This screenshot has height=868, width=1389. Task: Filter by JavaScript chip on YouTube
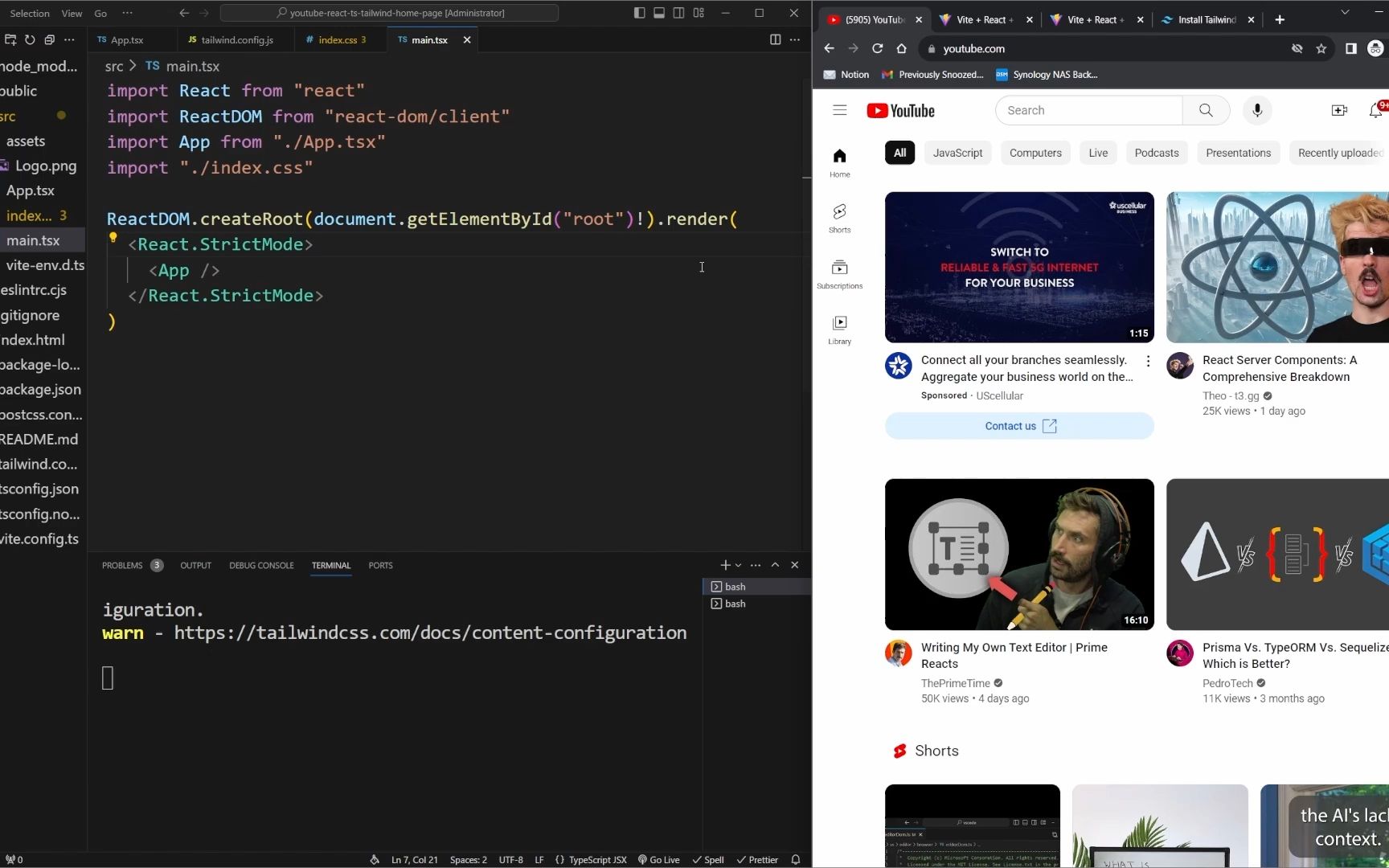pyautogui.click(x=957, y=153)
